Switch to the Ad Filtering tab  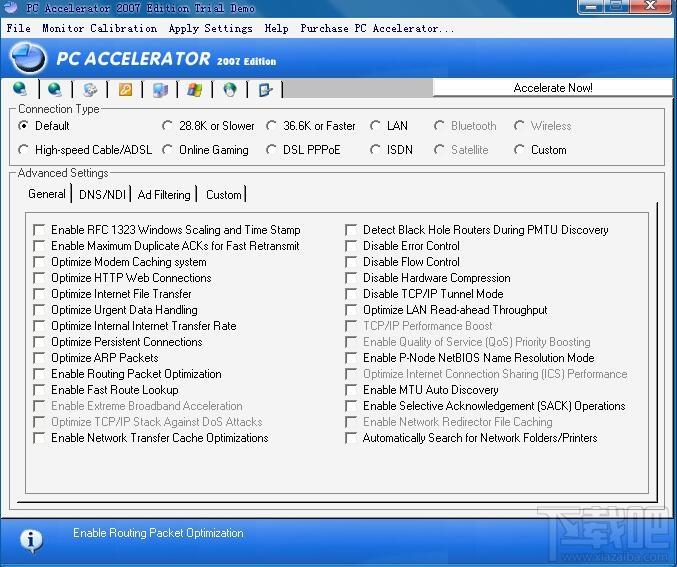point(164,194)
